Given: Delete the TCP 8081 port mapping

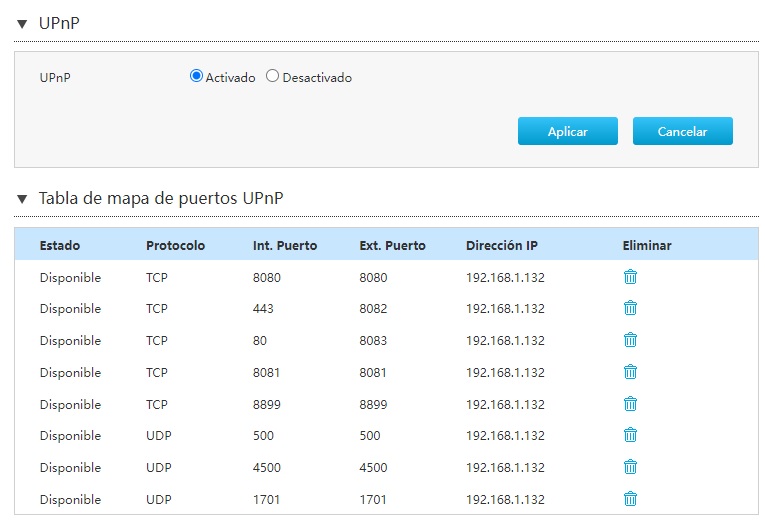Looking at the screenshot, I should pos(630,372).
